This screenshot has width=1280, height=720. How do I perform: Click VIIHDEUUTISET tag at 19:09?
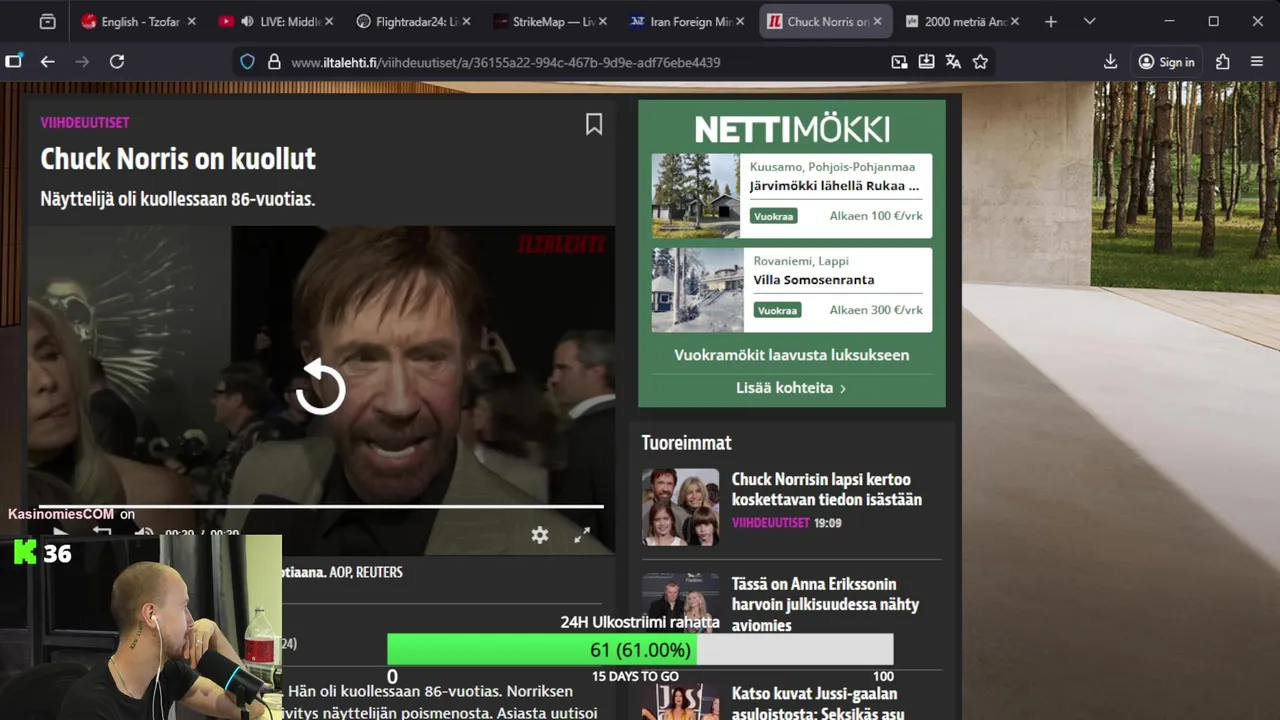pyautogui.click(x=770, y=523)
